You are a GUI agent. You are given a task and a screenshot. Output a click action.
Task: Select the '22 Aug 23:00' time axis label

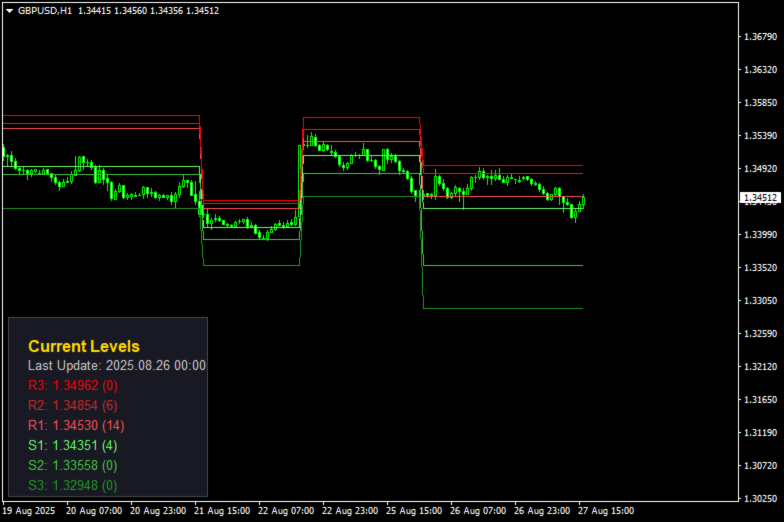(x=350, y=510)
